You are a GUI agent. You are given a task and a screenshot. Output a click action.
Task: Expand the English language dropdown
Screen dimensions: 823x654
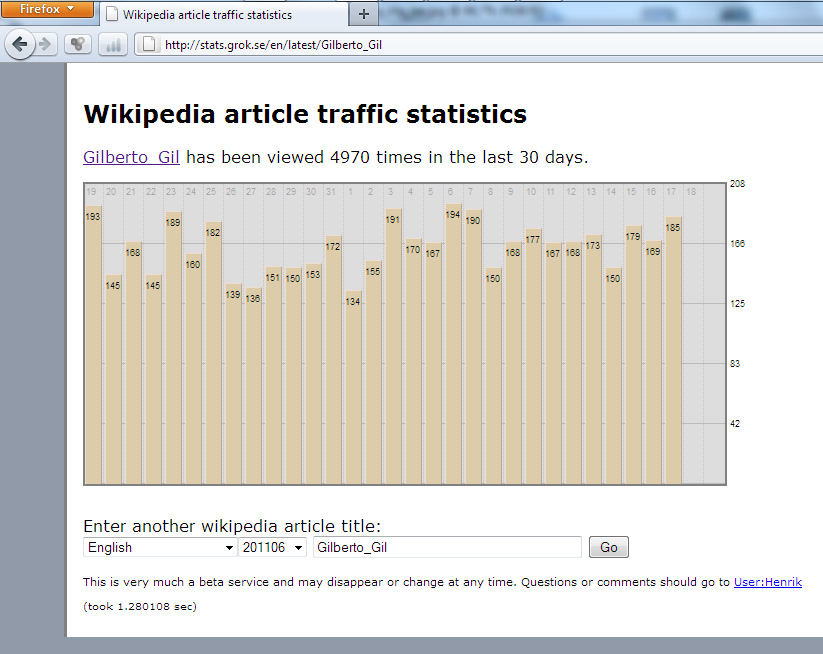pos(160,547)
